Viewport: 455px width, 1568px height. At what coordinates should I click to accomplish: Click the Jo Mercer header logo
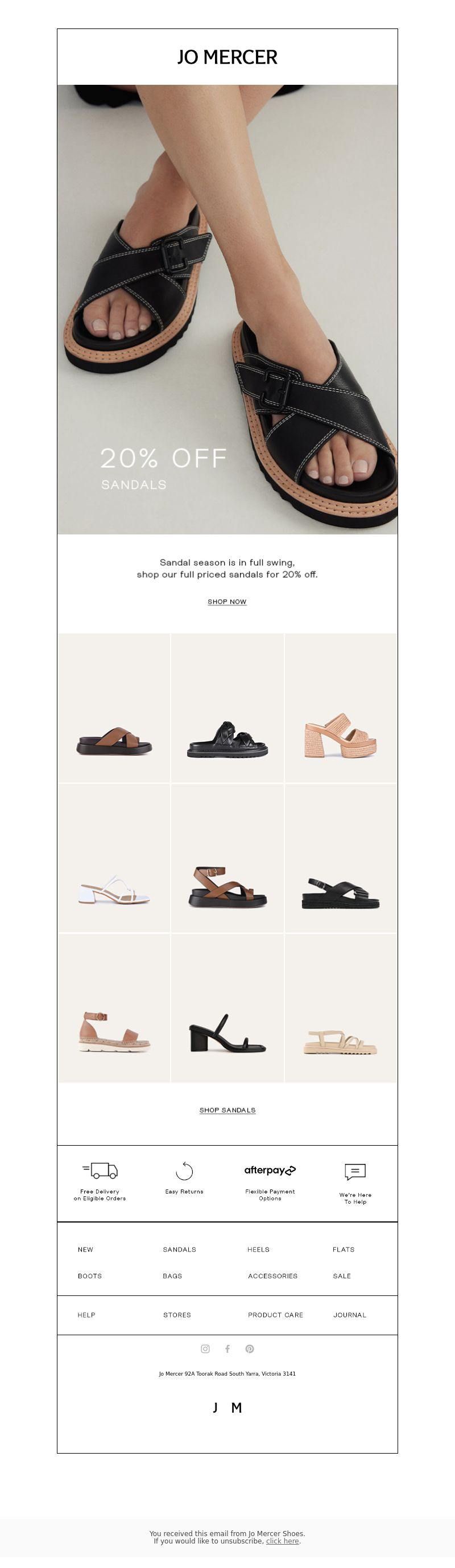227,57
